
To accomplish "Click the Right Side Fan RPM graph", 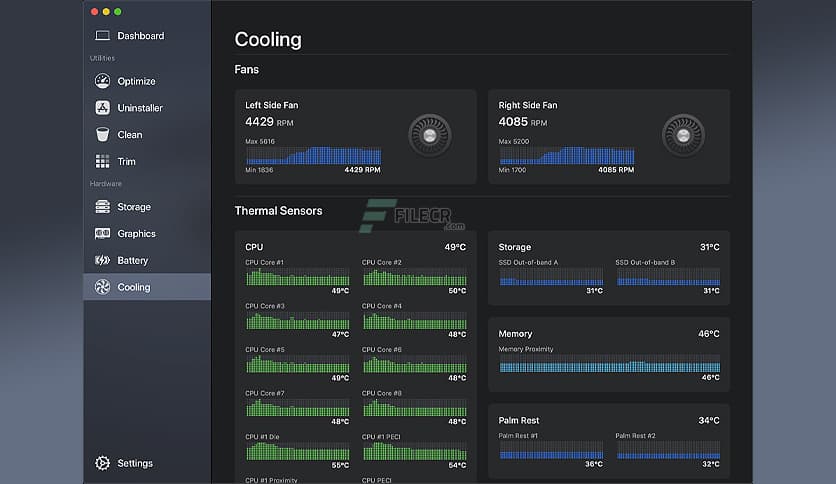I will pos(566,156).
